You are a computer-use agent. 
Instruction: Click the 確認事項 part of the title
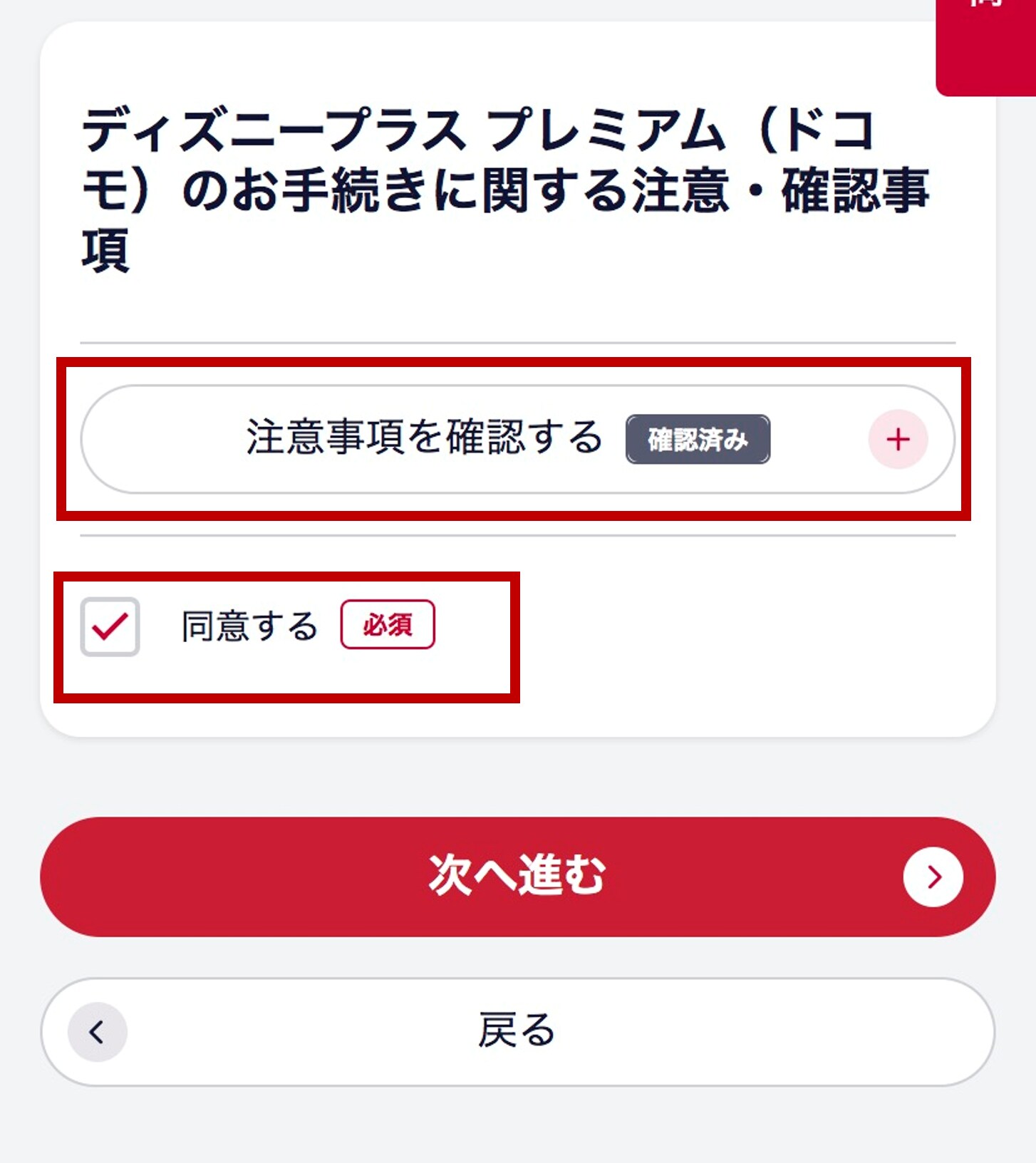[855, 191]
